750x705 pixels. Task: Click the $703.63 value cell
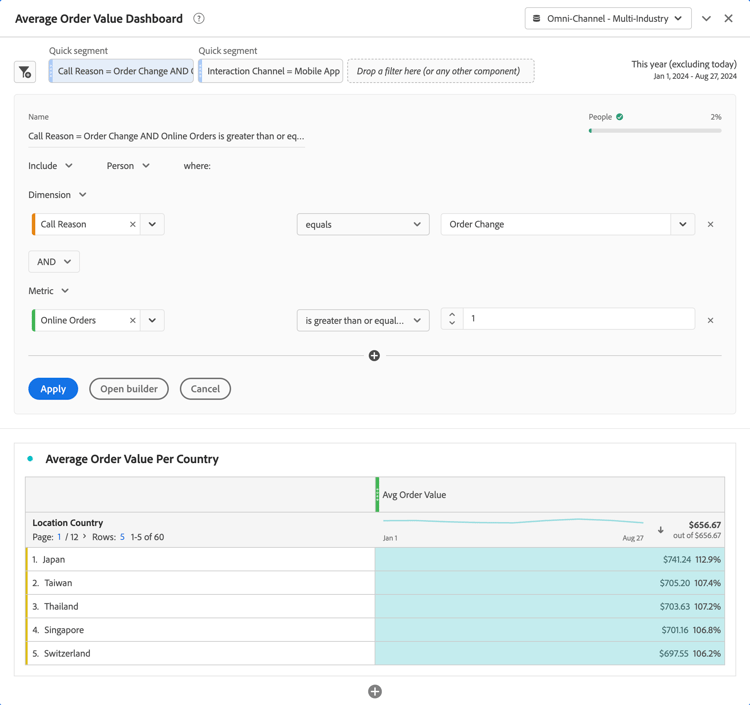tap(550, 606)
